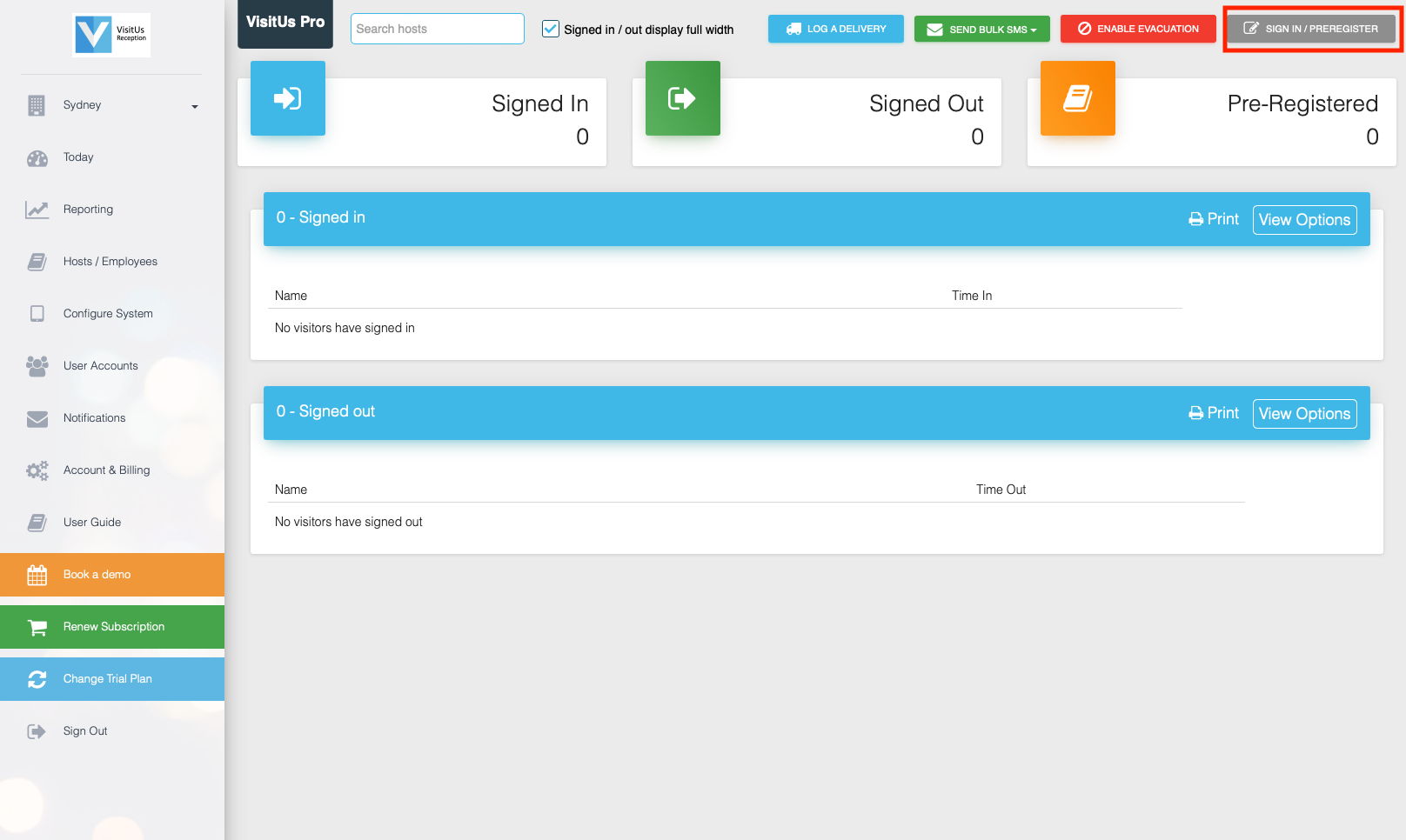Click the Notifications envelope icon
This screenshot has width=1406, height=840.
coord(37,419)
